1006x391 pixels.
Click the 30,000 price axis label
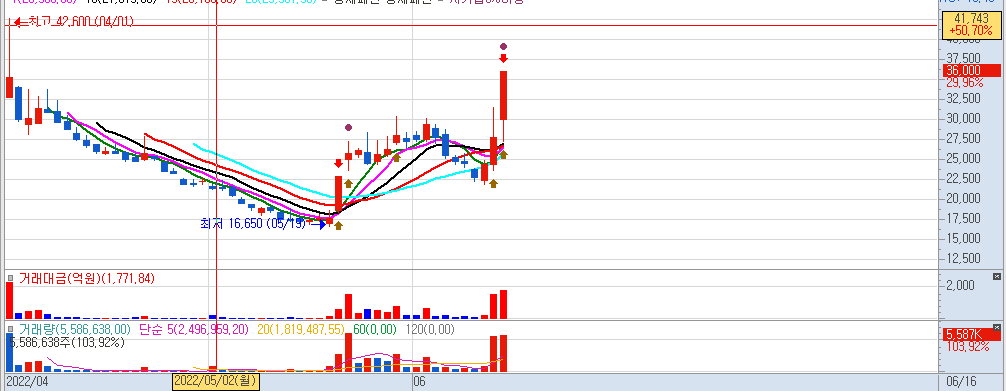tap(963, 118)
